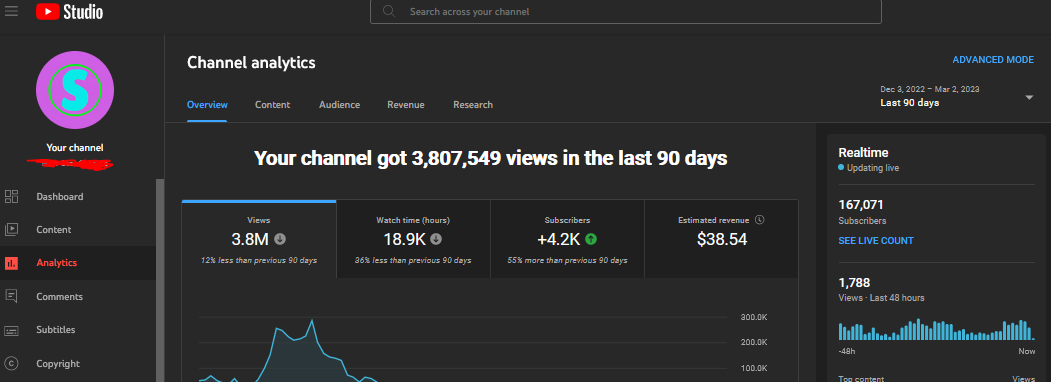Open the Copyright sidebar icon

tap(11, 363)
